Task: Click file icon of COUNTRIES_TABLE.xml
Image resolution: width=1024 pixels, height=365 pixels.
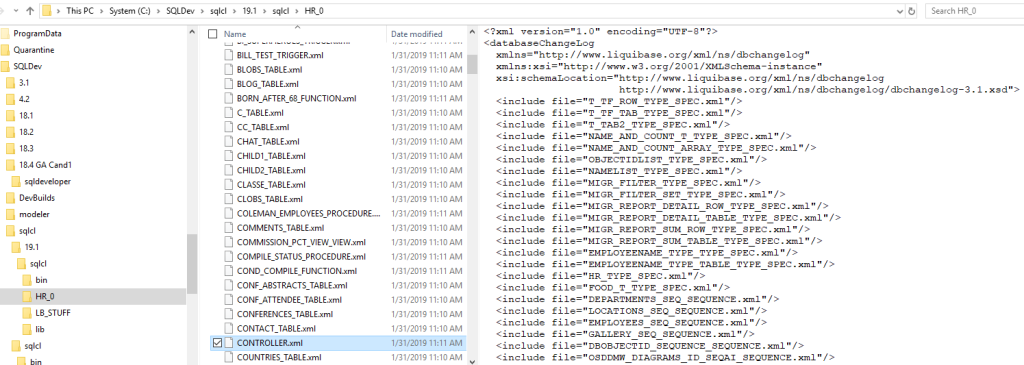Action: tap(228, 357)
